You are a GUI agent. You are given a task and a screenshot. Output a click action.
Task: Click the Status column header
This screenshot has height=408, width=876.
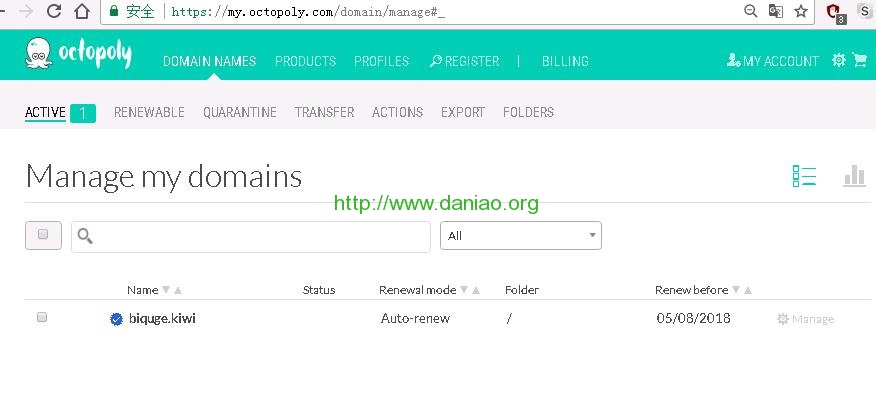coord(319,290)
